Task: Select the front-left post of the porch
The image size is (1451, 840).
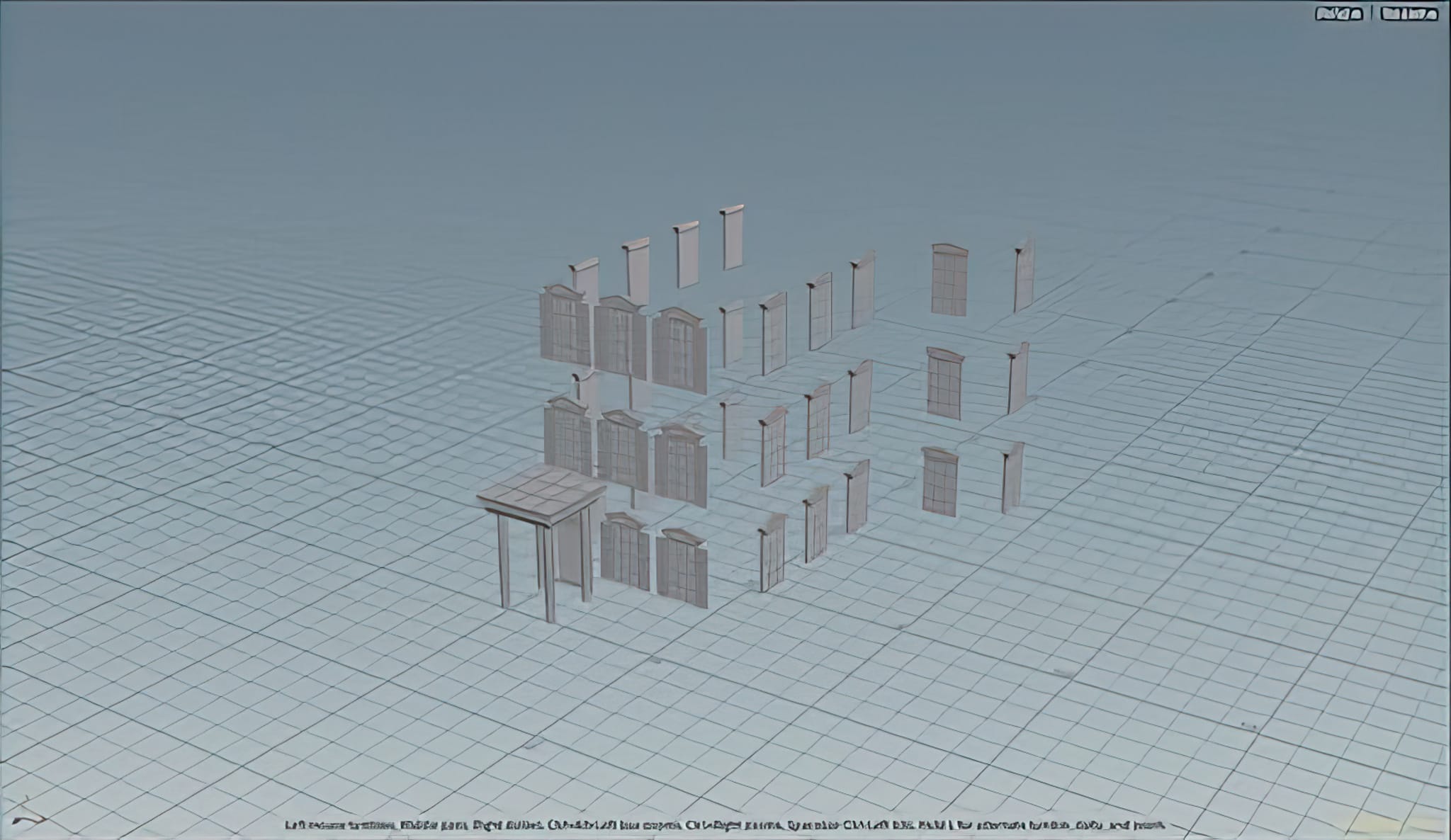Action: click(503, 561)
